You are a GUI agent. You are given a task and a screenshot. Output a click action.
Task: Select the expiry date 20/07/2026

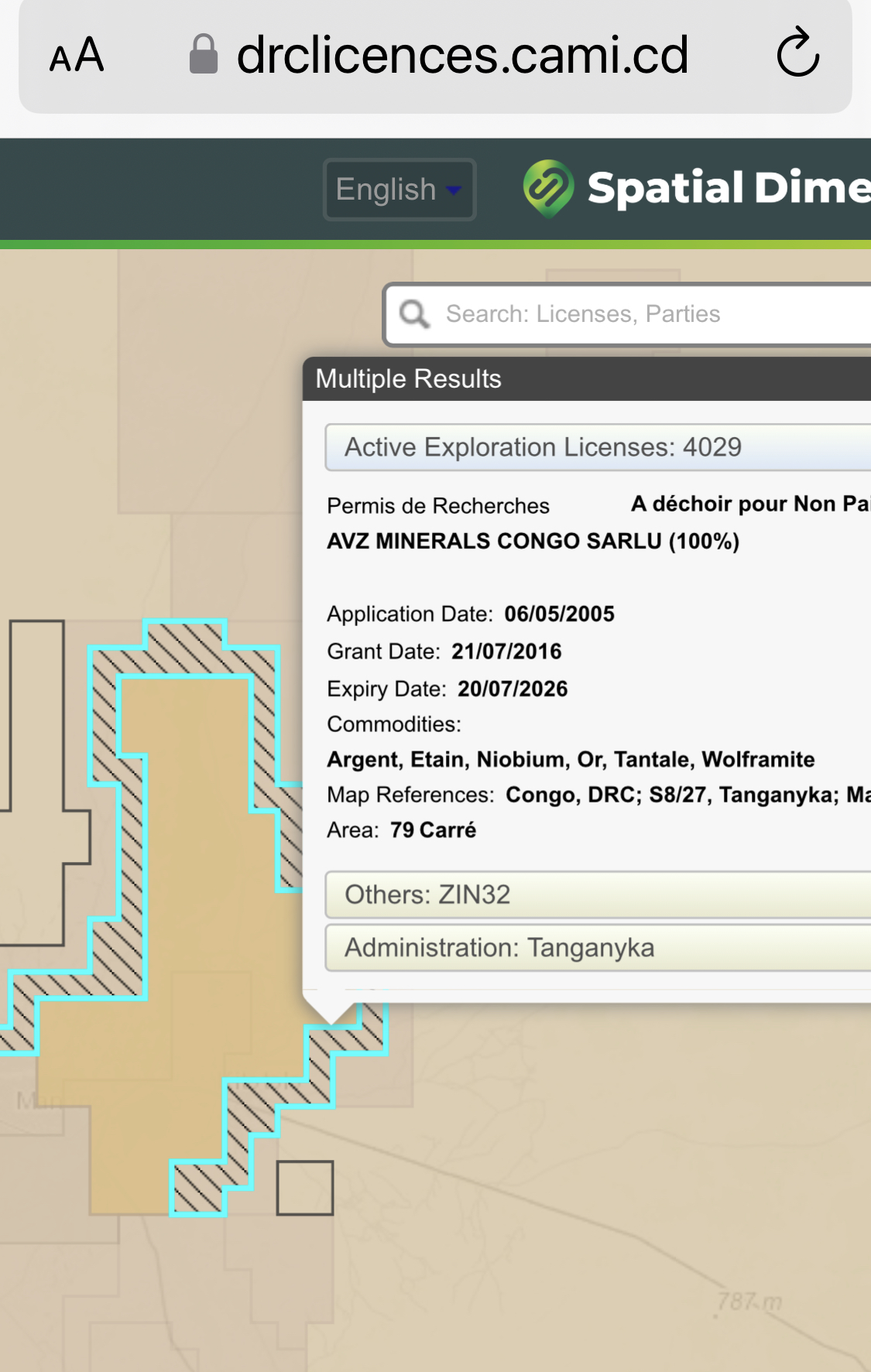[513, 689]
